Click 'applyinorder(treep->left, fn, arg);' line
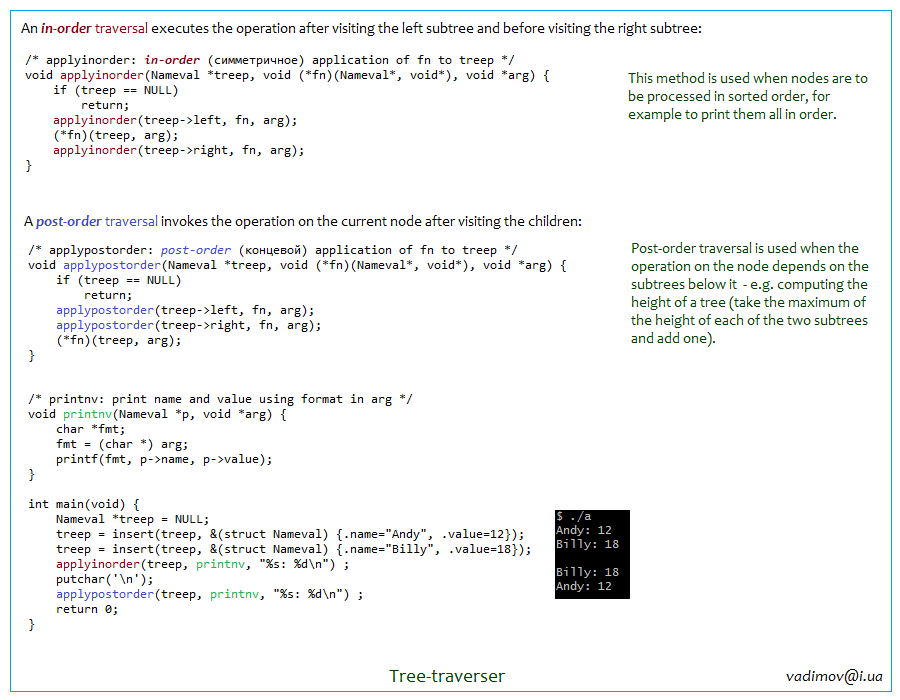The height and width of the screenshot is (700, 900). [175, 120]
